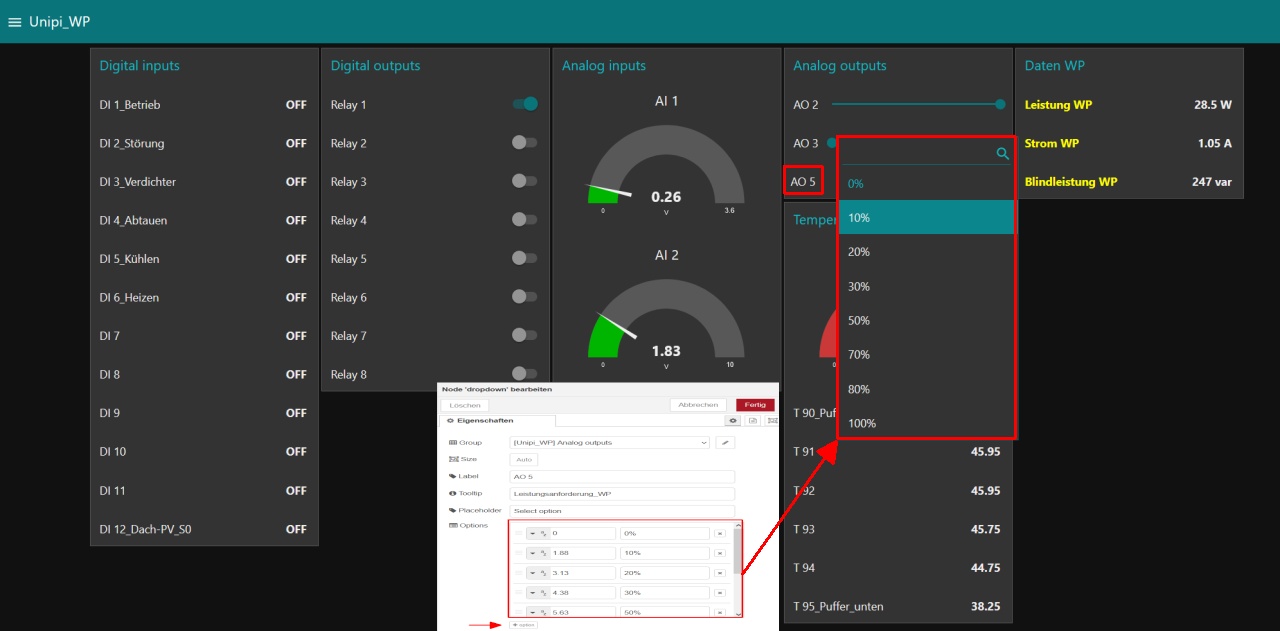The width and height of the screenshot is (1280, 631).
Task: Delete the 50% option row with its x button
Action: 720,612
